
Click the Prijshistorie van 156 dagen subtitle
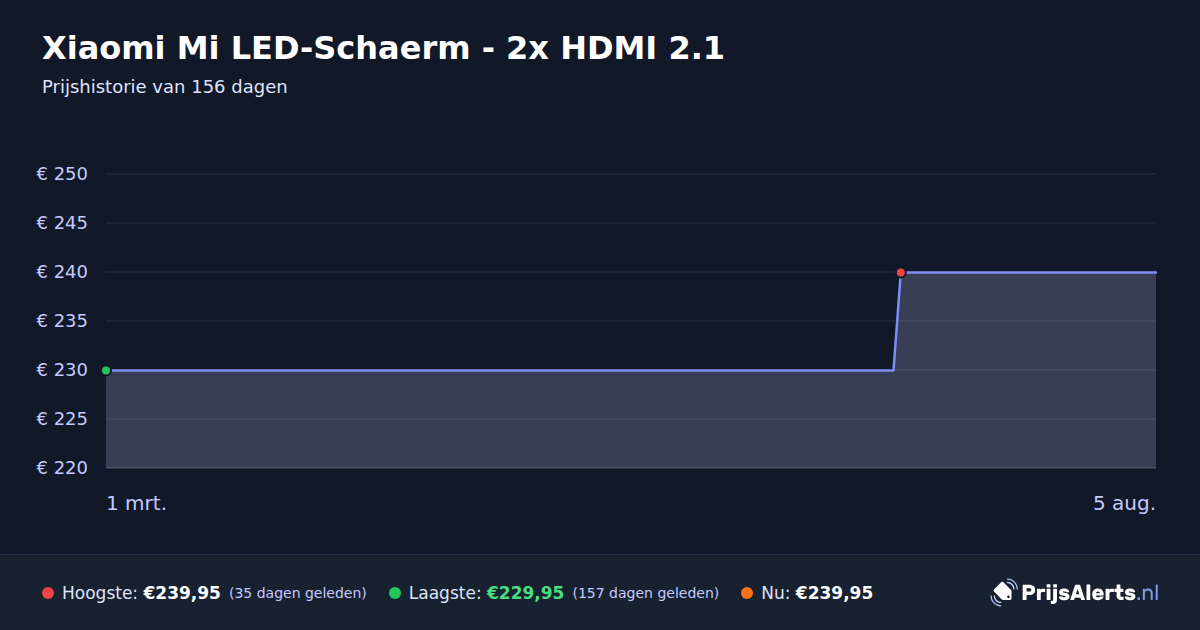165,87
